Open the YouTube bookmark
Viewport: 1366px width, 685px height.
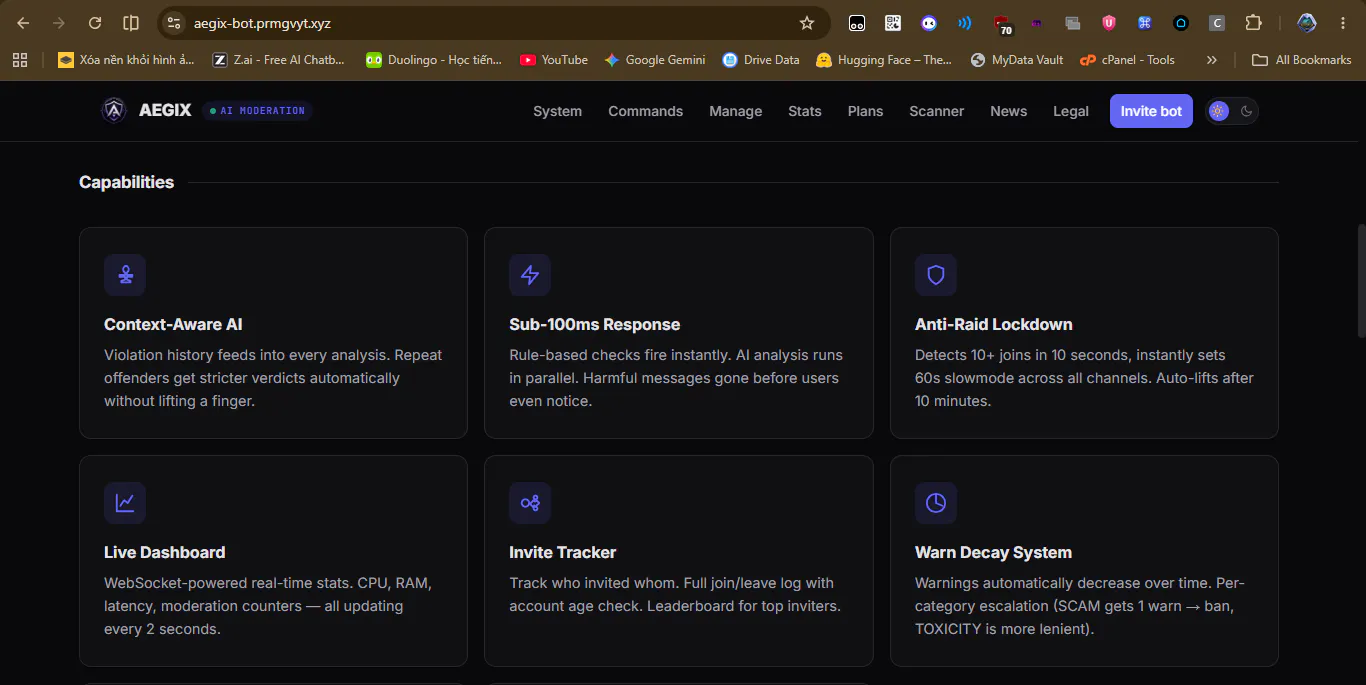pos(554,60)
